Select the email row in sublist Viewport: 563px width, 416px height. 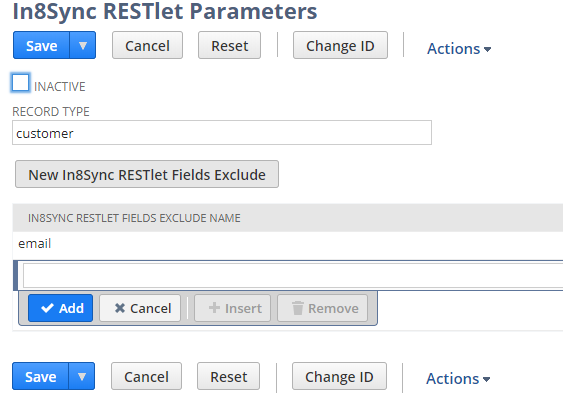(288, 244)
